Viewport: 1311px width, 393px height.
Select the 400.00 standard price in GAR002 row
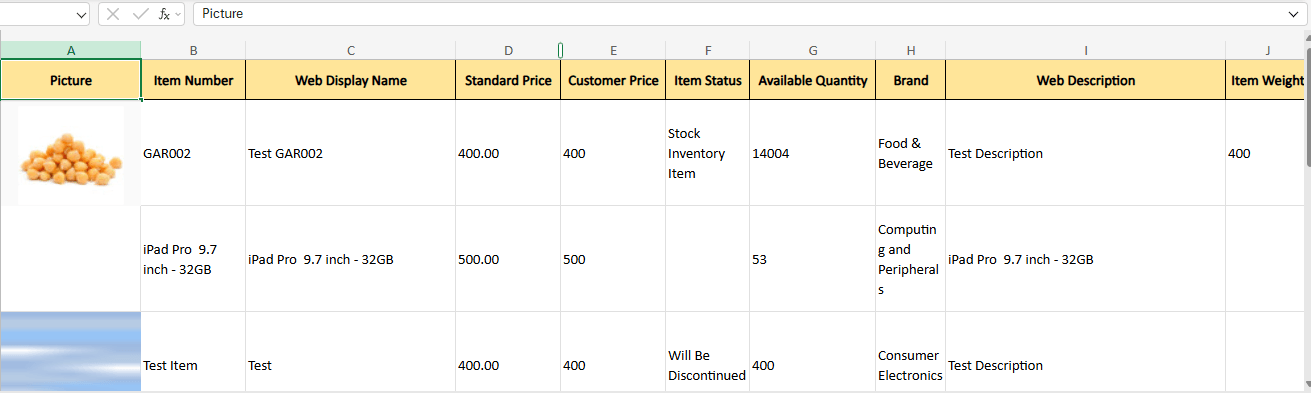click(x=508, y=153)
